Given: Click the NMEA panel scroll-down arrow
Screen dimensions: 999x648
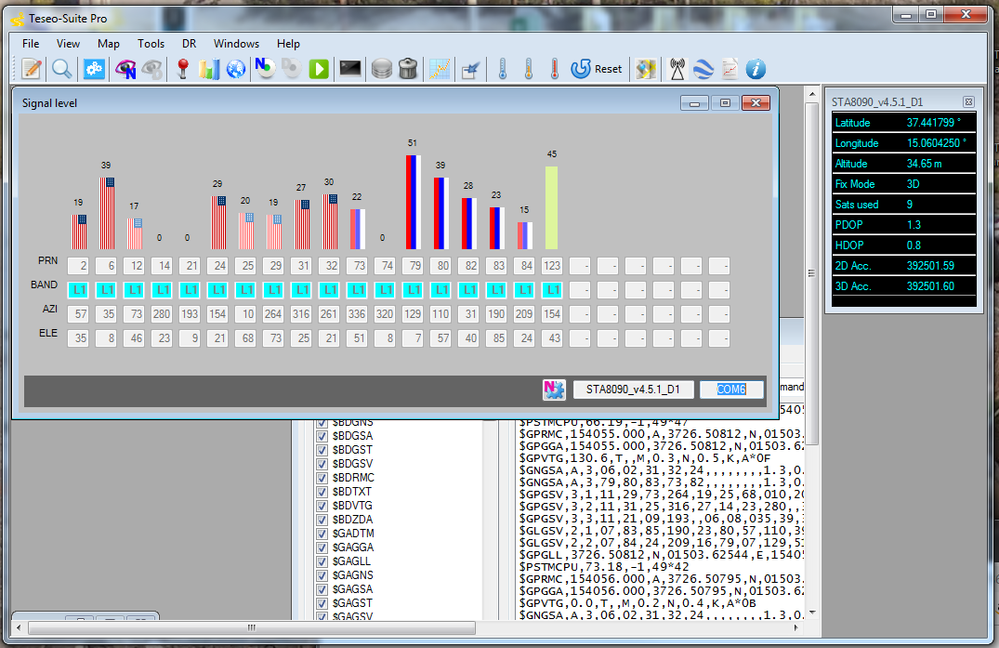Looking at the screenshot, I should pyautogui.click(x=812, y=613).
